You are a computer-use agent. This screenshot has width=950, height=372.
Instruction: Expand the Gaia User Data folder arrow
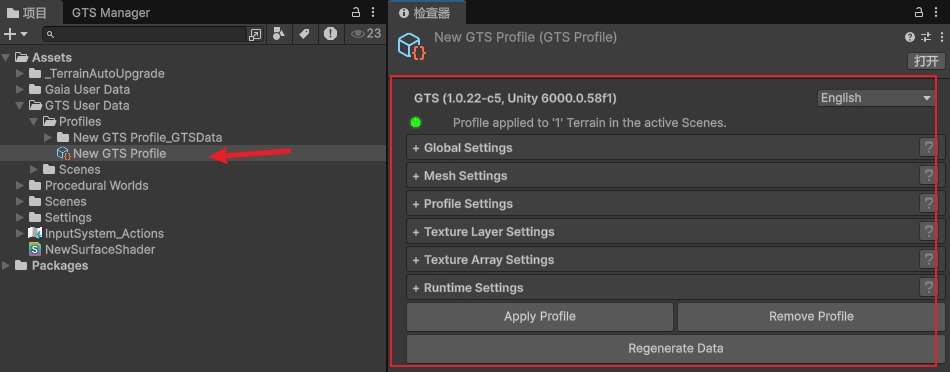pos(20,89)
